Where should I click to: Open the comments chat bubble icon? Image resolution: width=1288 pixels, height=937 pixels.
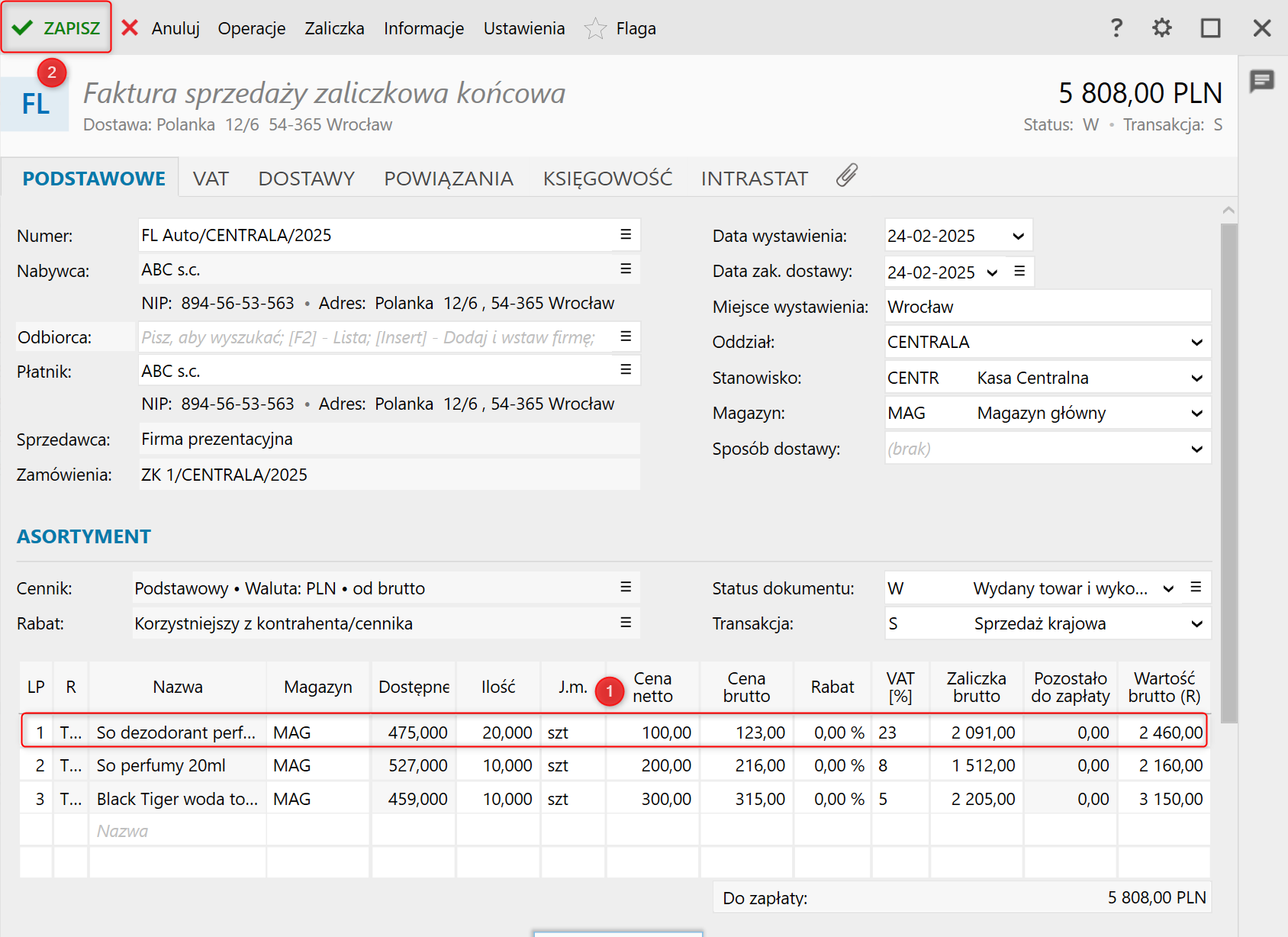1262,80
